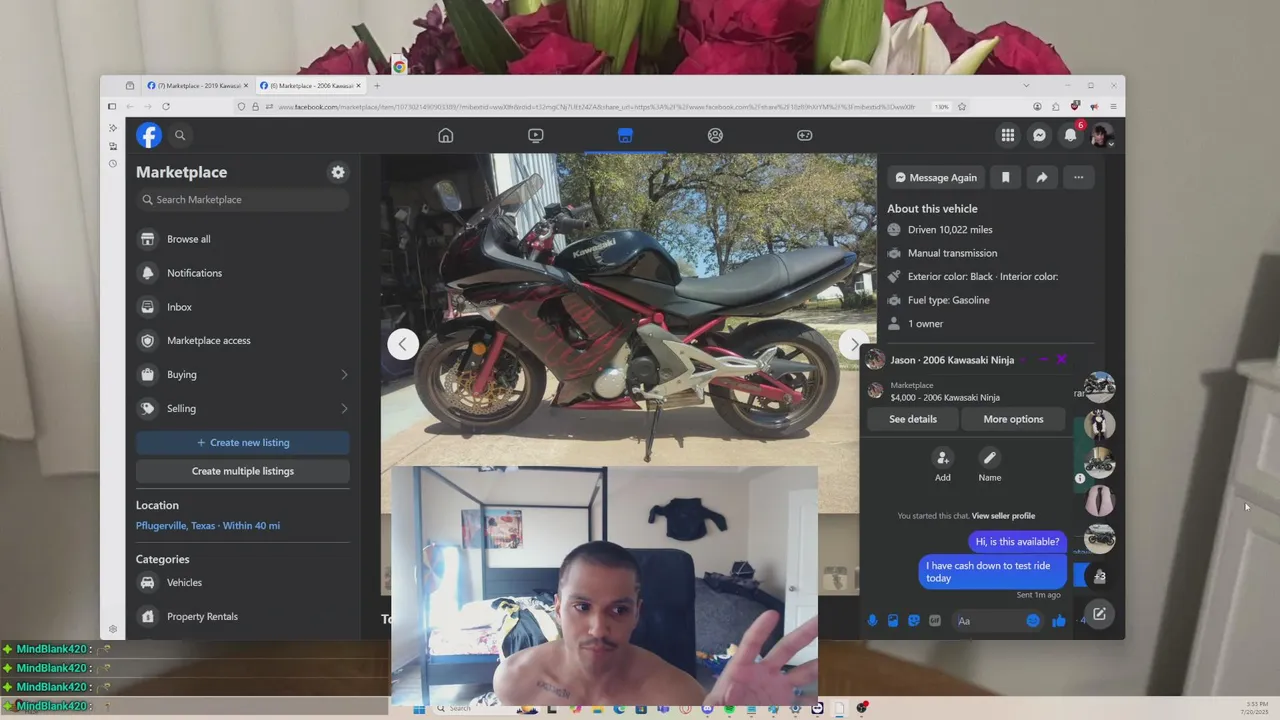Send a thumbs-up like in chat
This screenshot has width=1280, height=720.
coord(1059,621)
